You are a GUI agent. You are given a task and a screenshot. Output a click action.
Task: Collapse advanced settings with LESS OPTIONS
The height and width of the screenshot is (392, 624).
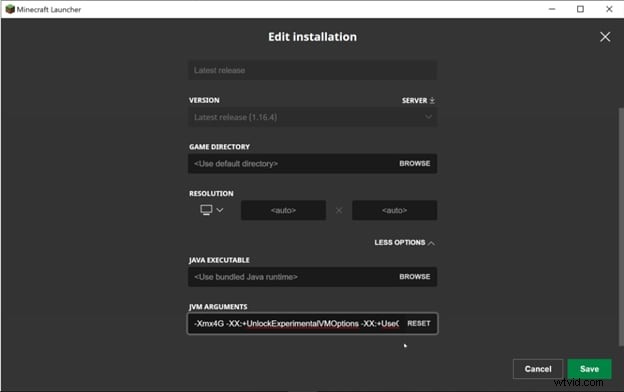404,242
